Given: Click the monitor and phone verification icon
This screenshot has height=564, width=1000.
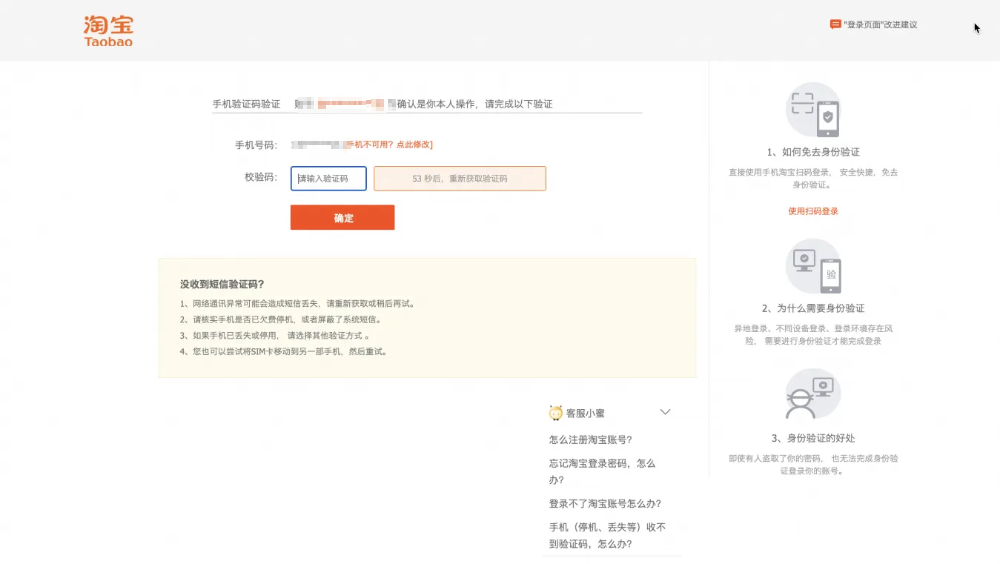Looking at the screenshot, I should tap(813, 266).
